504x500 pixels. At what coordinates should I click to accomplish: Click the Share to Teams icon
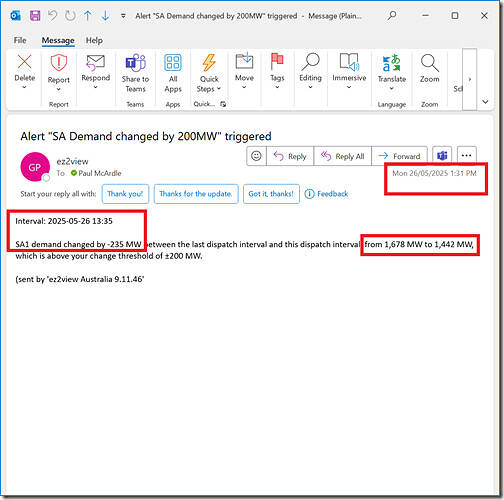click(135, 63)
